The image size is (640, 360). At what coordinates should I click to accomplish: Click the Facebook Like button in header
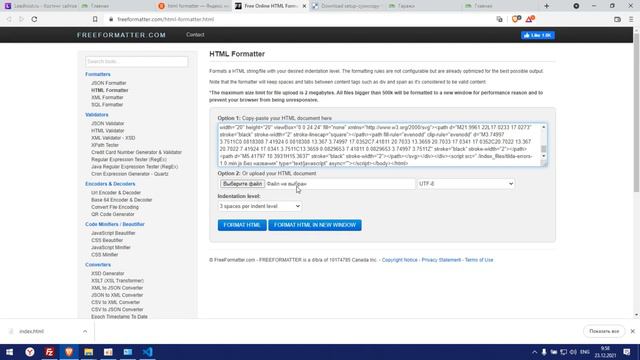(x=538, y=36)
